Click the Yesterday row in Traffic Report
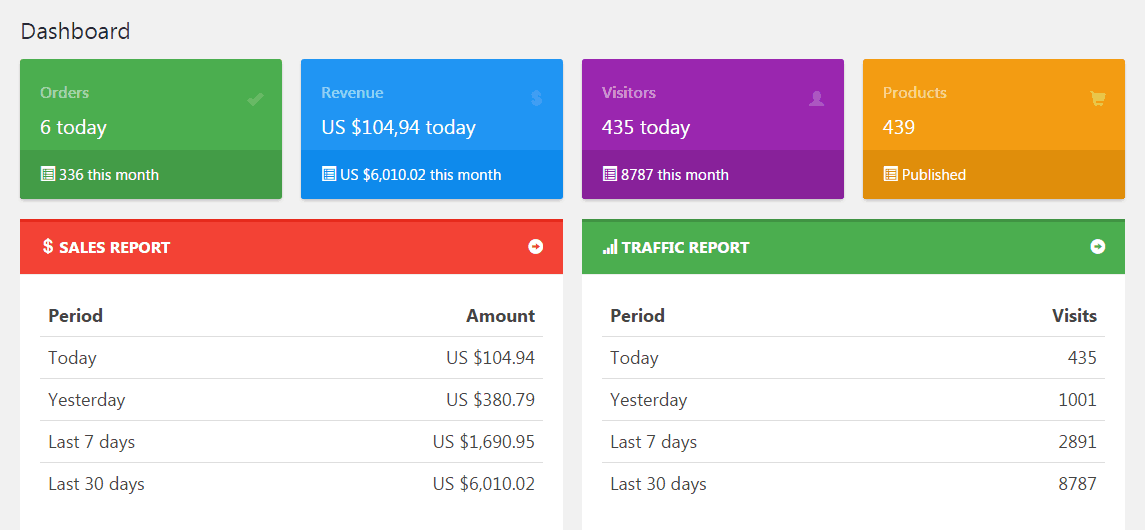 (853, 400)
